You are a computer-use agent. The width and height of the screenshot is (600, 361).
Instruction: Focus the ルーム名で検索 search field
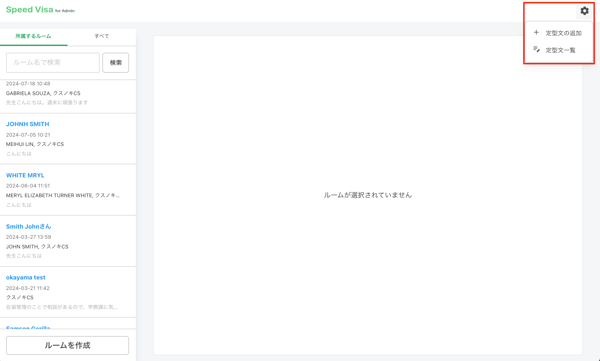(x=53, y=62)
